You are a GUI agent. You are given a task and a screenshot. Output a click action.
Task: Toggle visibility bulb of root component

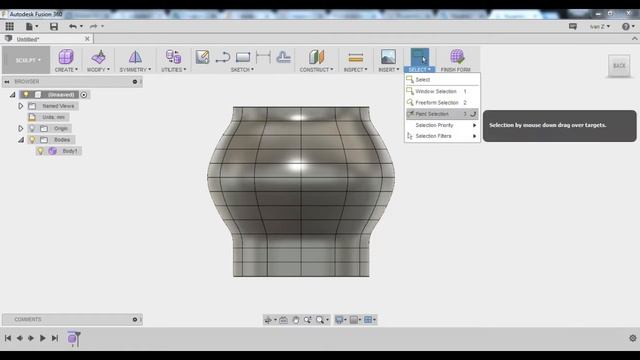26,95
